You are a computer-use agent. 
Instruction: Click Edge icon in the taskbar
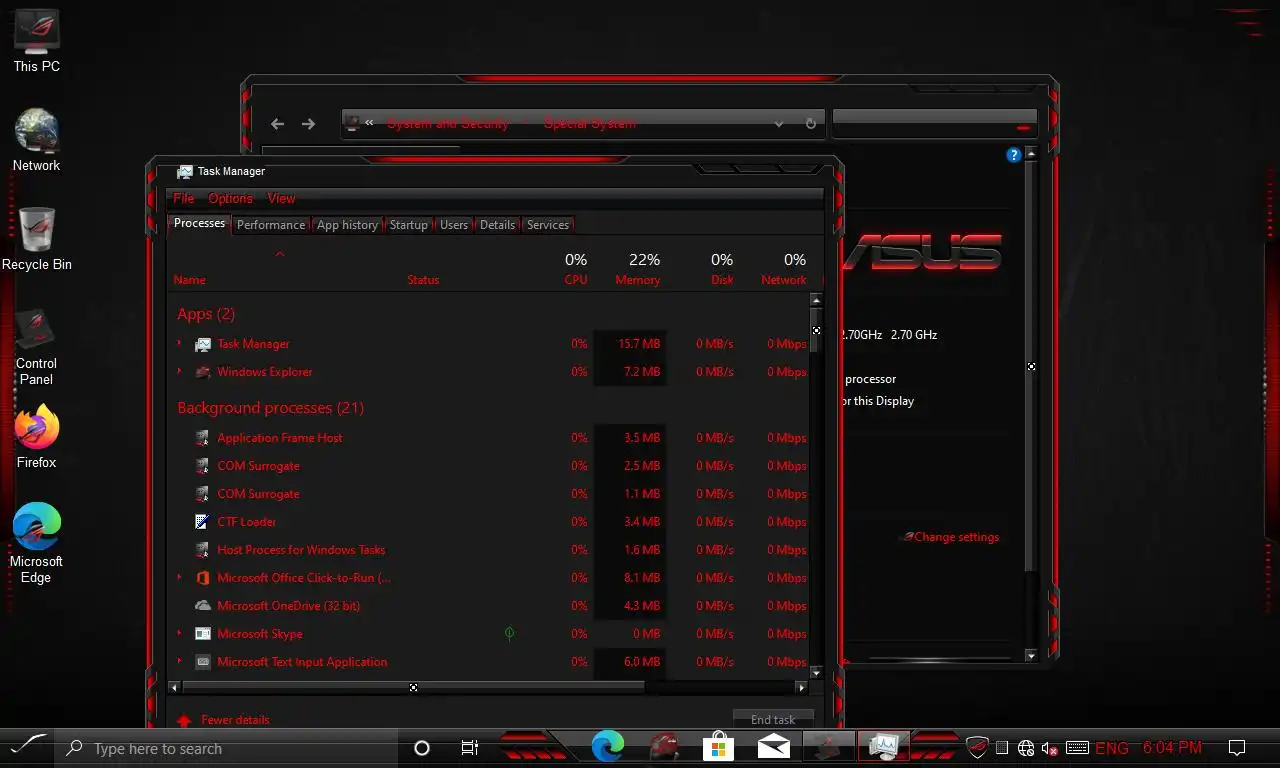[607, 746]
